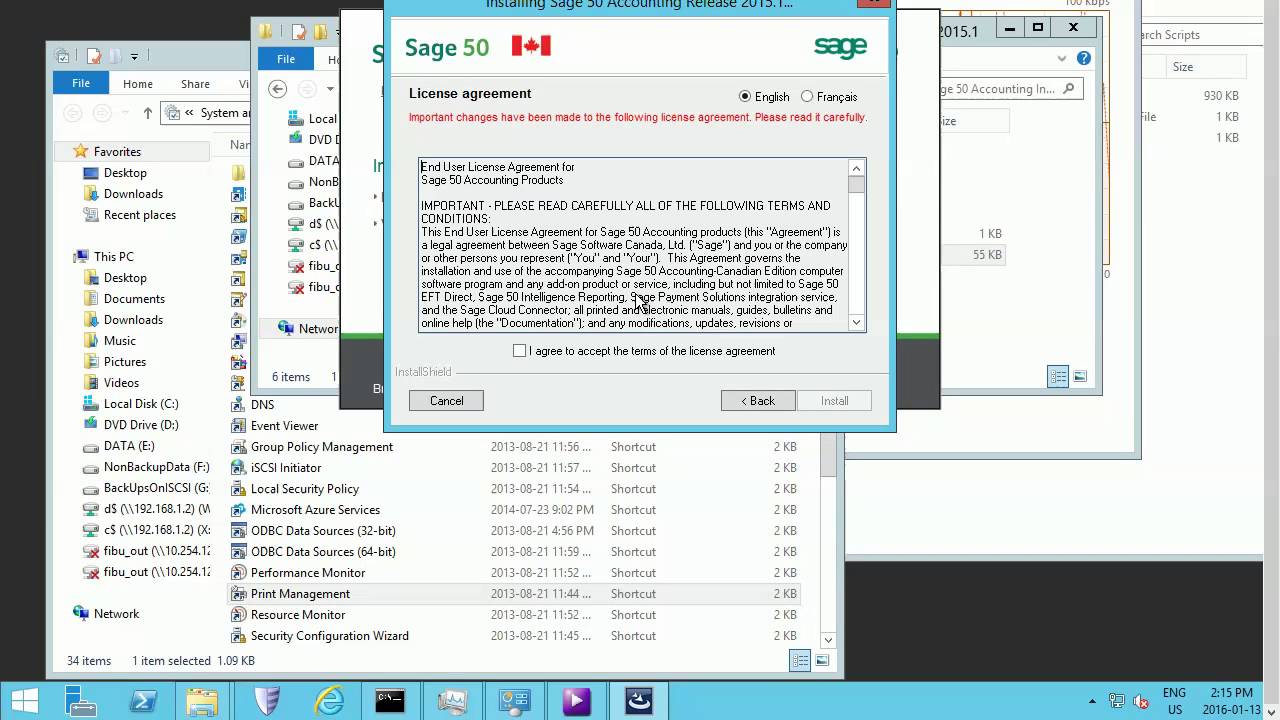Viewport: 1280px width, 720px height.
Task: Show hidden system tray icons
Action: pyautogui.click(x=1092, y=702)
